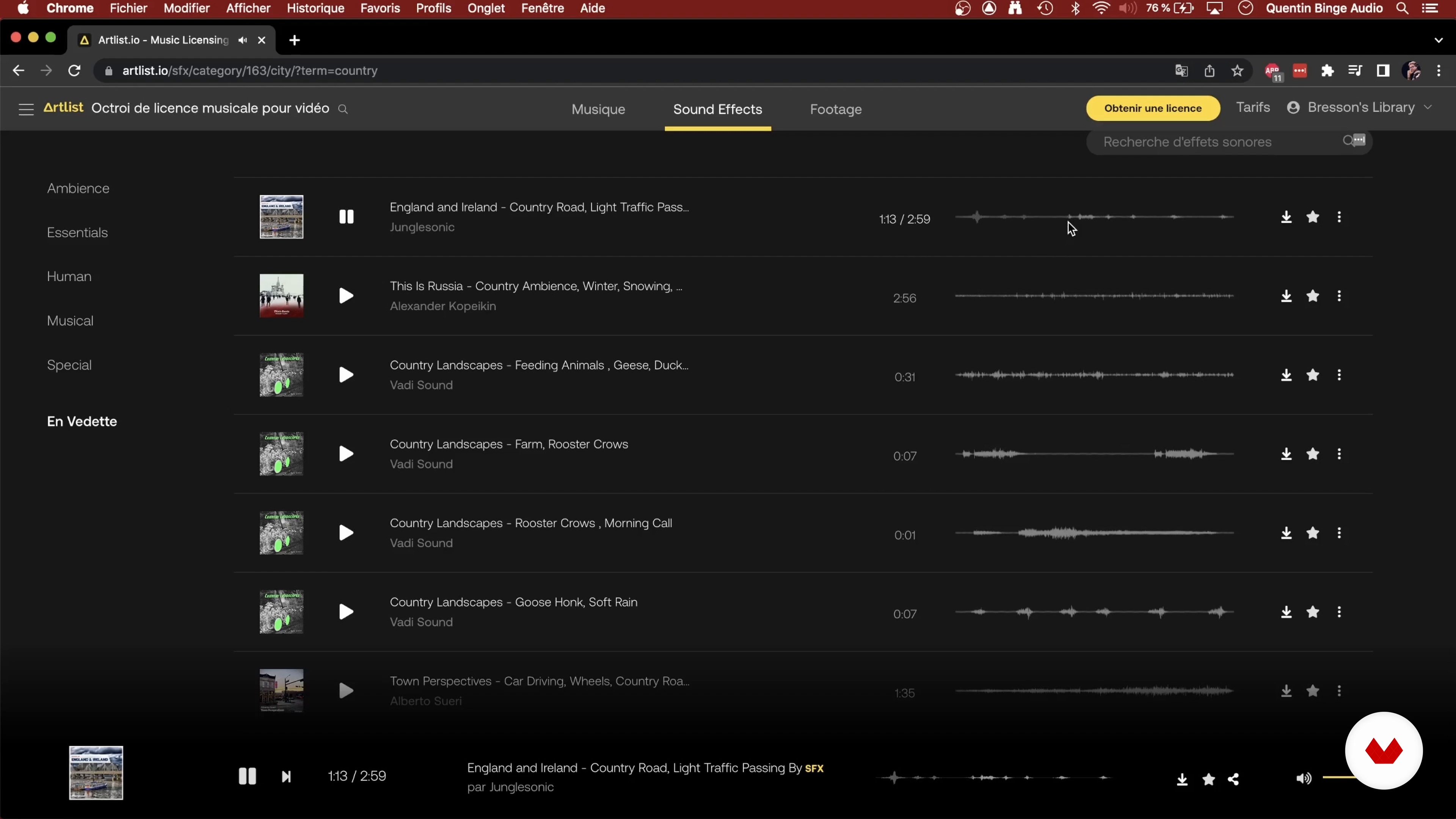1456x819 pixels.
Task: Open the Artlist hamburger menu
Action: 26,109
